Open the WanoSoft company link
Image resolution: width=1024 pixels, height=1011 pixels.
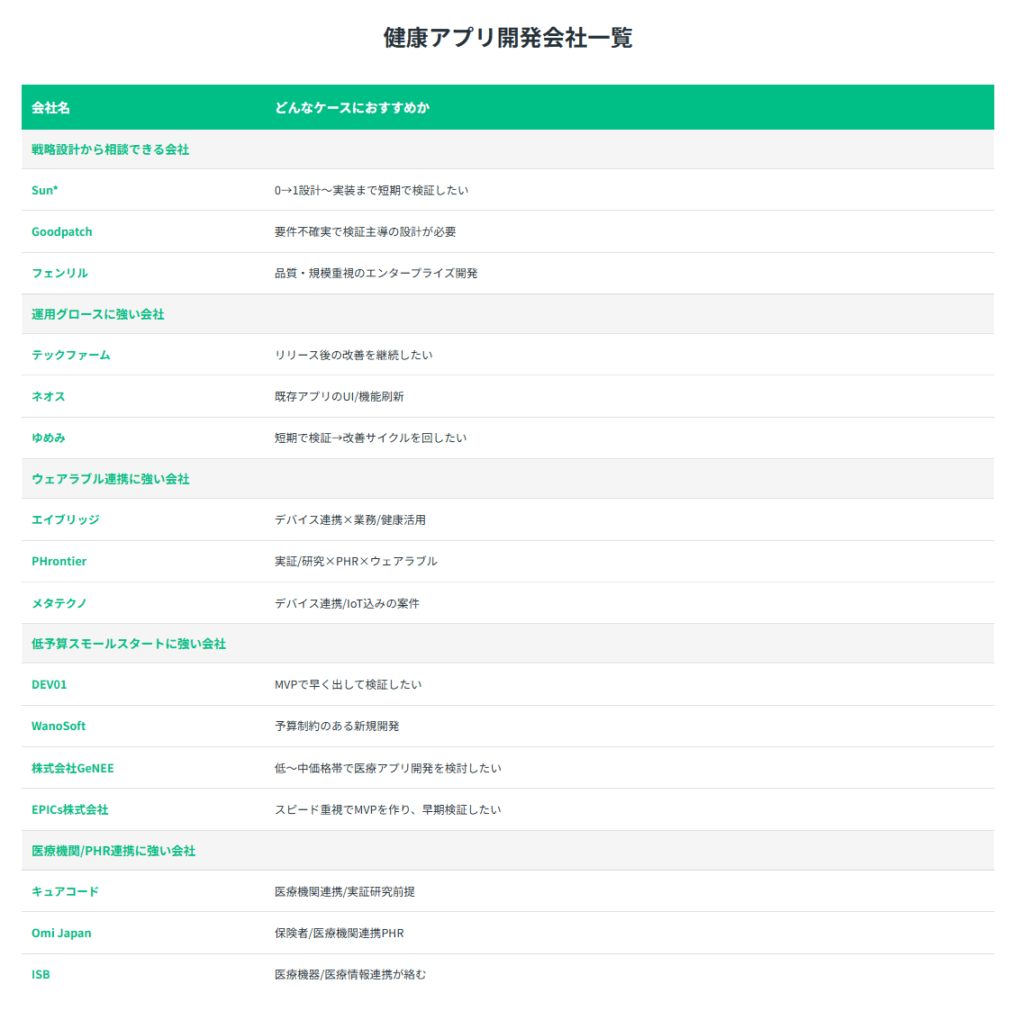59,726
